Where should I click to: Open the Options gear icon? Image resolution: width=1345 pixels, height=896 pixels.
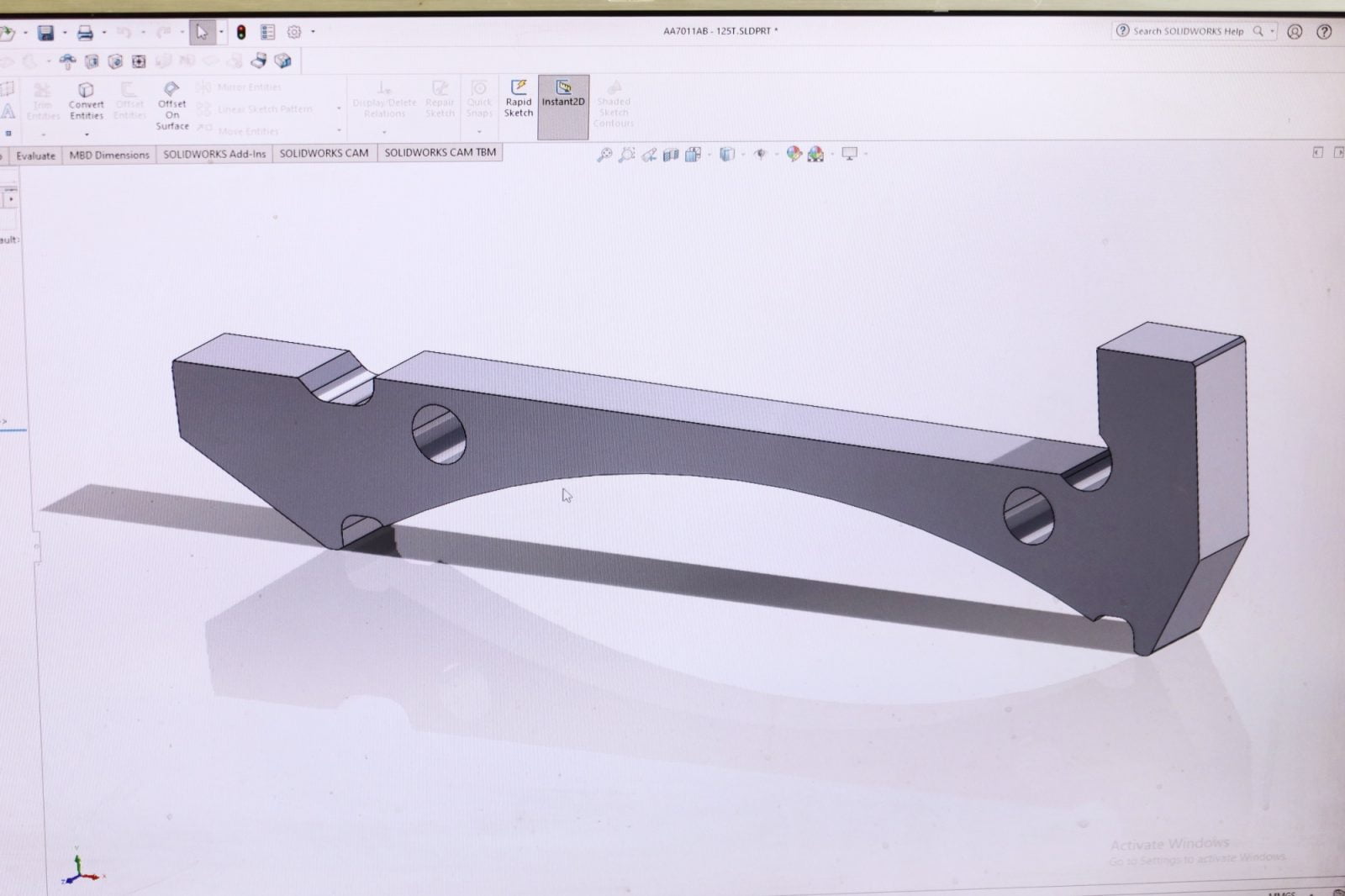tap(294, 32)
